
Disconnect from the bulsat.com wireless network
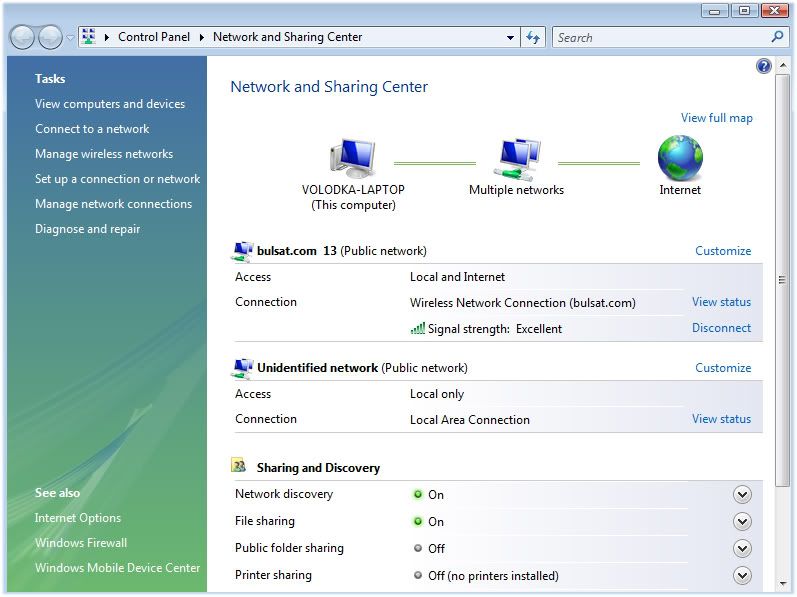tap(721, 328)
